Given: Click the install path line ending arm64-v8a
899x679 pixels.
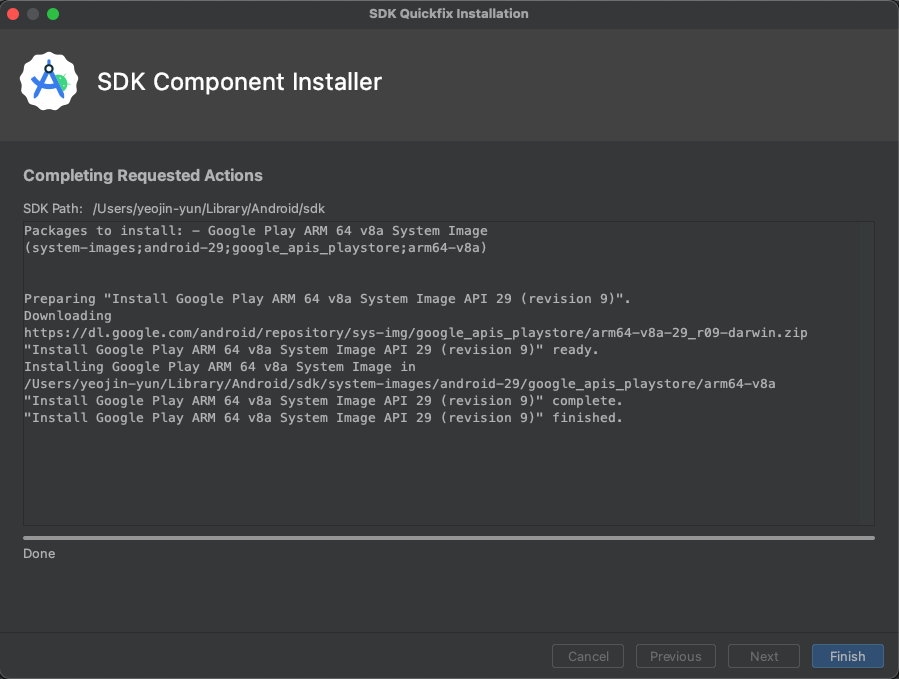Looking at the screenshot, I should point(400,384).
